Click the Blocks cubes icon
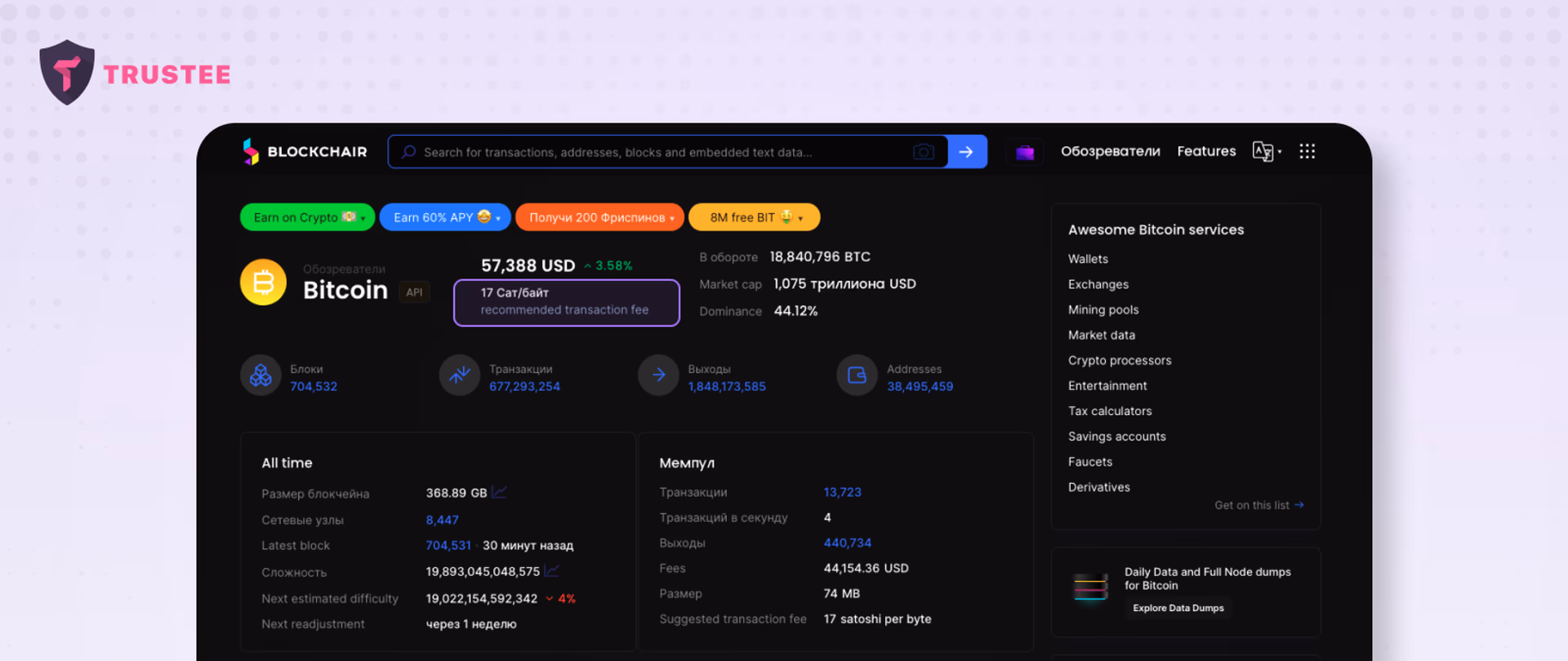1568x661 pixels. [261, 375]
